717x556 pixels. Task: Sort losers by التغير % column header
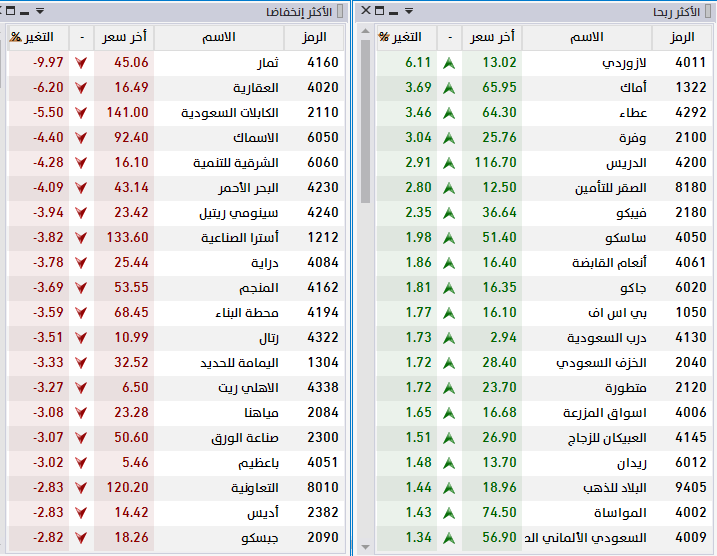(x=38, y=37)
